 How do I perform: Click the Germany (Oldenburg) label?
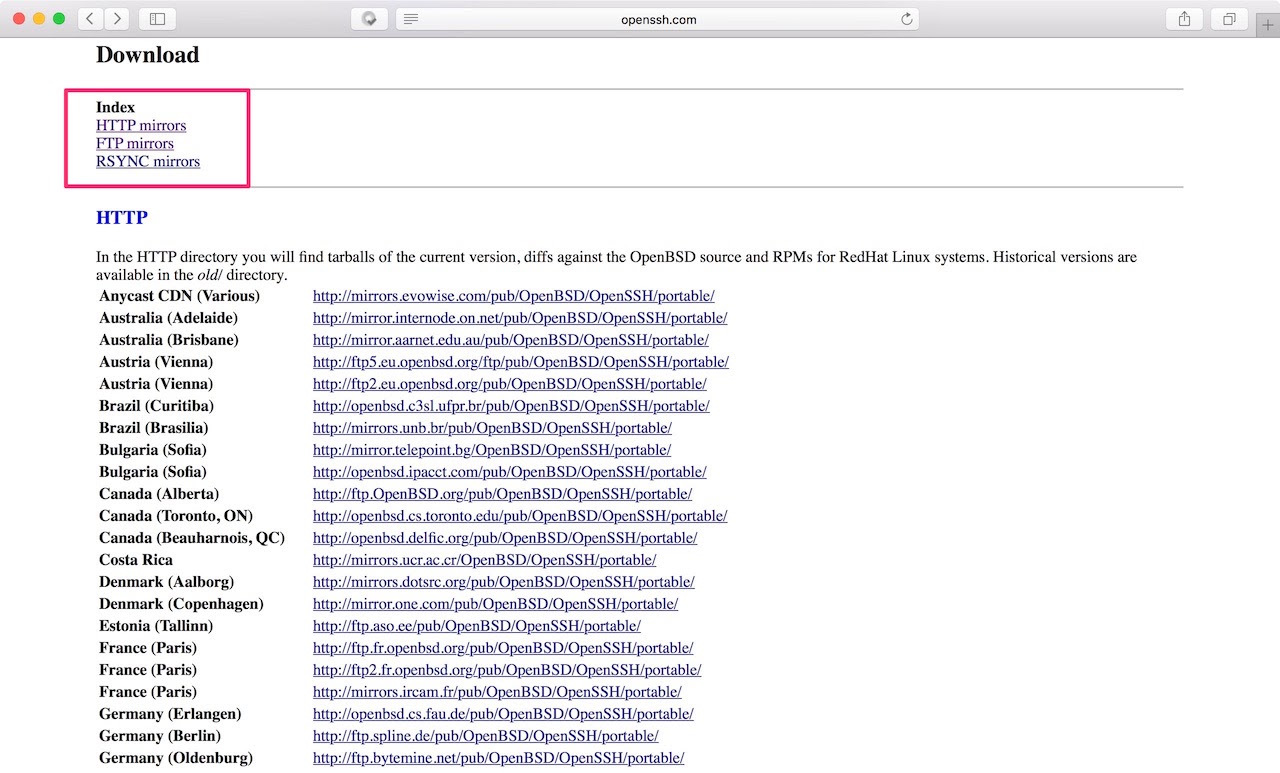[176, 758]
